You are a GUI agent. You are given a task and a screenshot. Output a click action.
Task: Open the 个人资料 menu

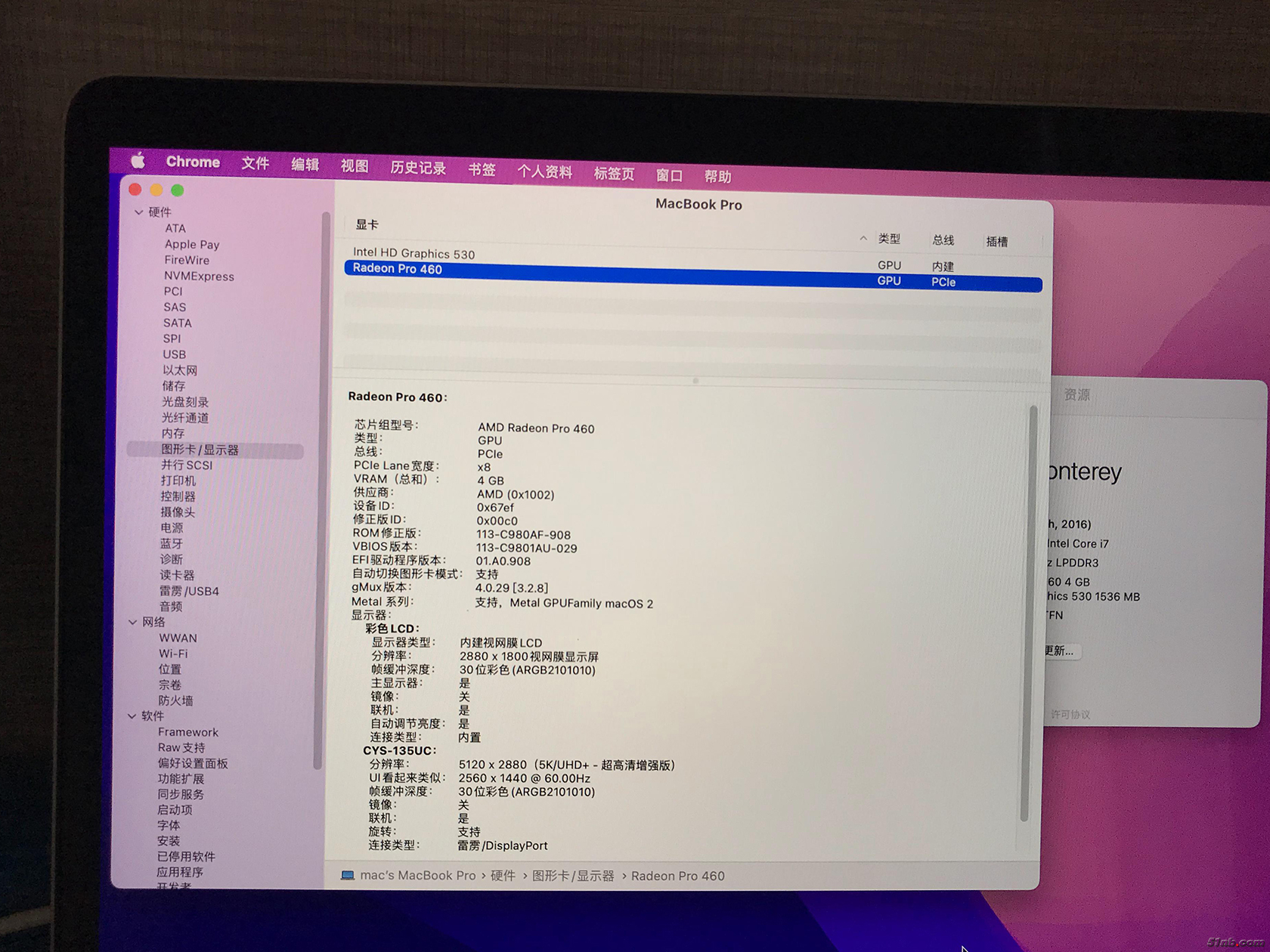[544, 172]
